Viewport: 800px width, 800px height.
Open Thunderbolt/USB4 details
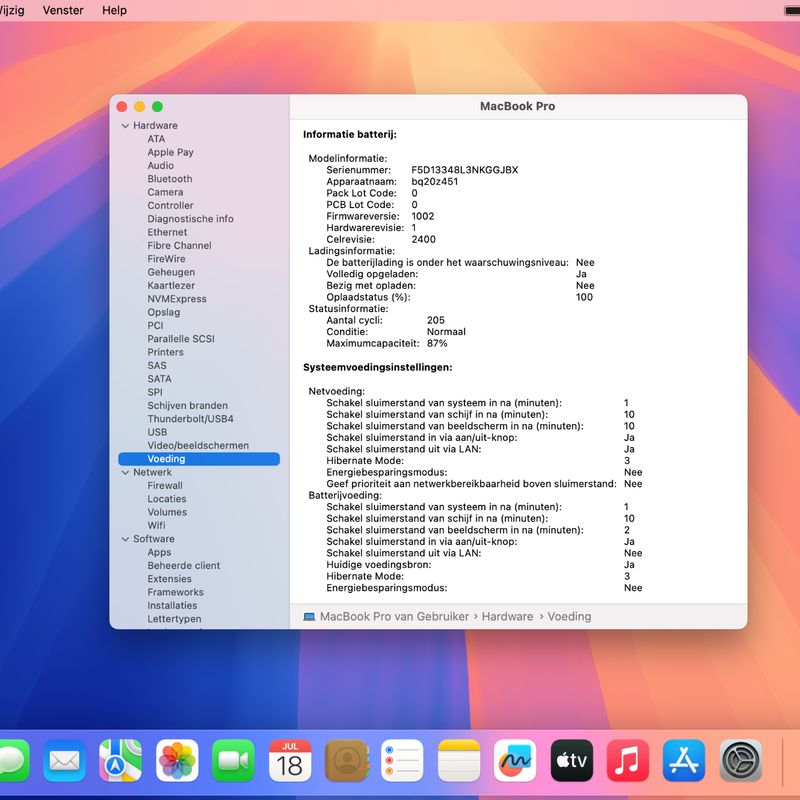[x=190, y=418]
